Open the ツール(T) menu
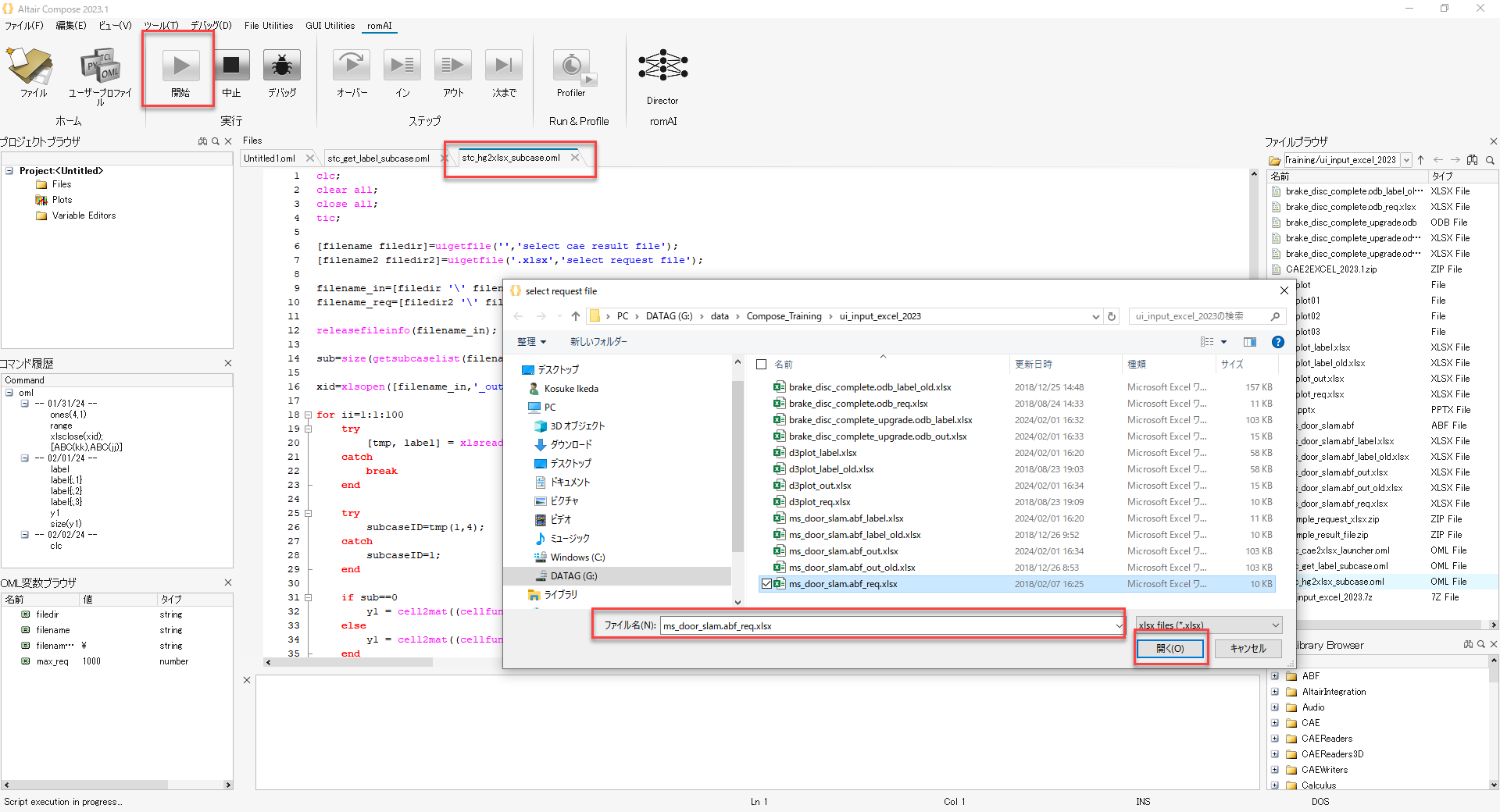 point(161,26)
